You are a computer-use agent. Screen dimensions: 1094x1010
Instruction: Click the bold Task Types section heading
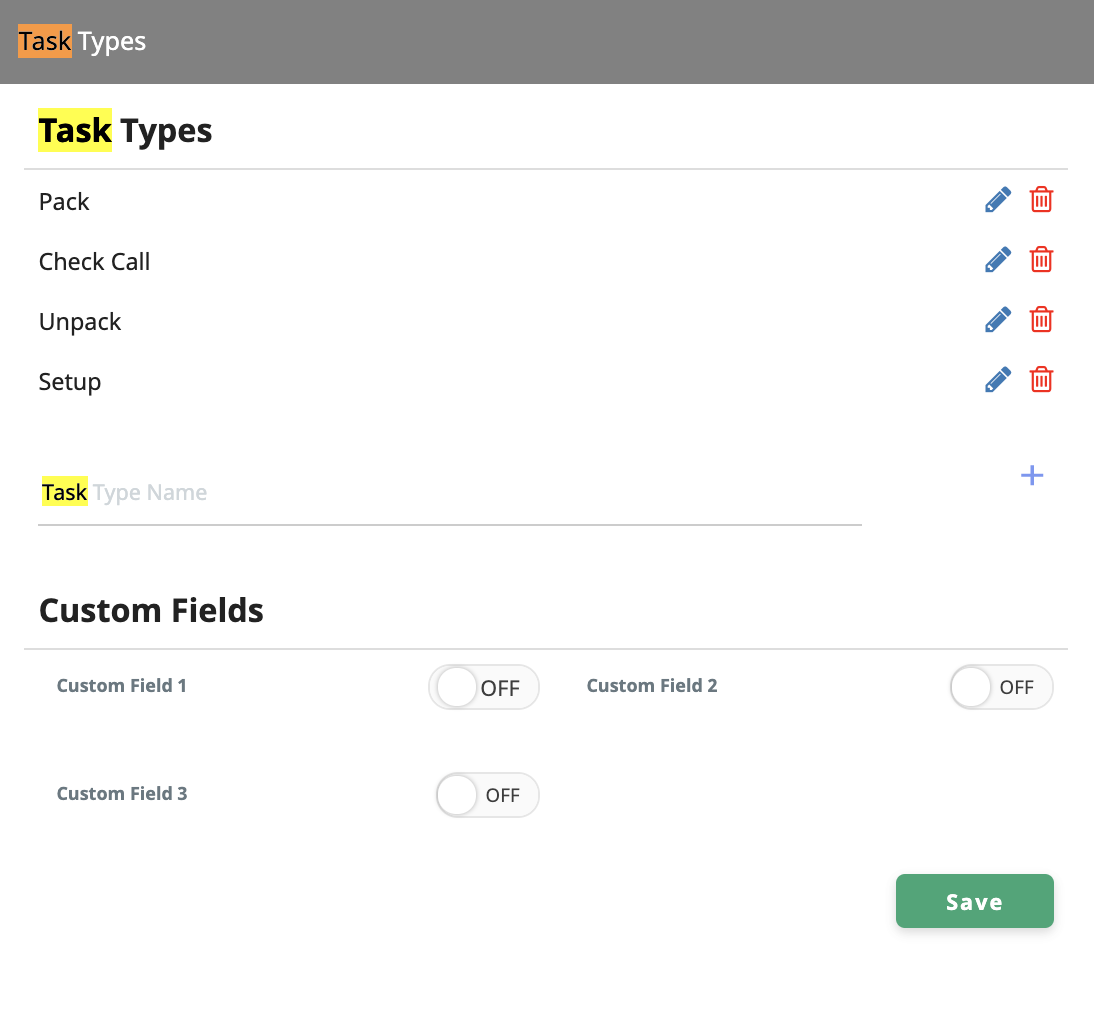(125, 131)
